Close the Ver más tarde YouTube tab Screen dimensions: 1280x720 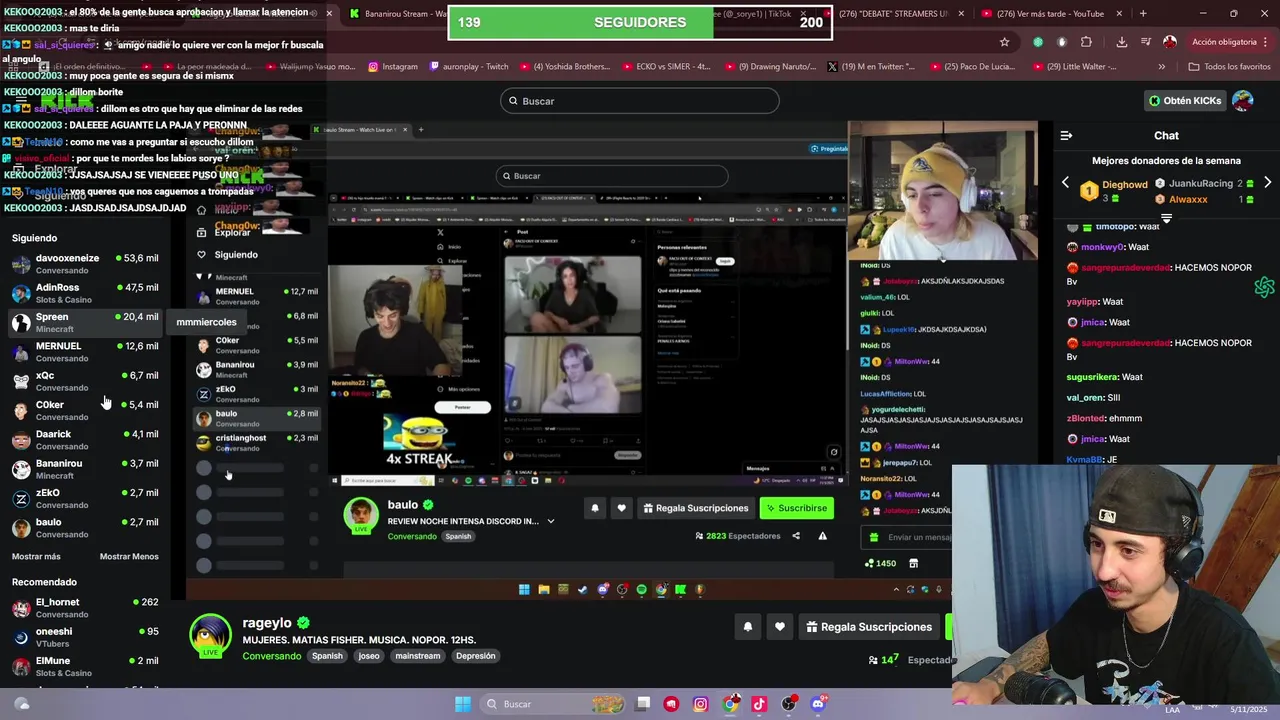click(x=1119, y=13)
